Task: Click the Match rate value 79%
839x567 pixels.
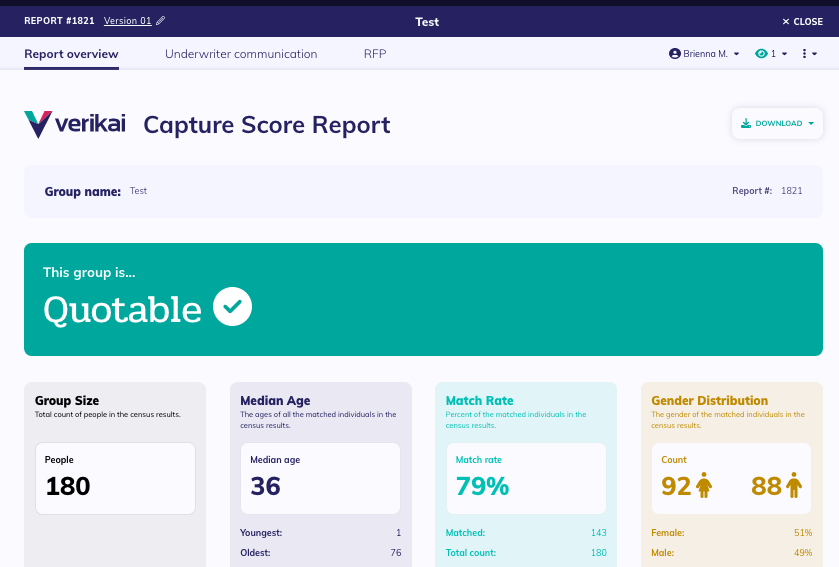Action: pyautogui.click(x=482, y=486)
